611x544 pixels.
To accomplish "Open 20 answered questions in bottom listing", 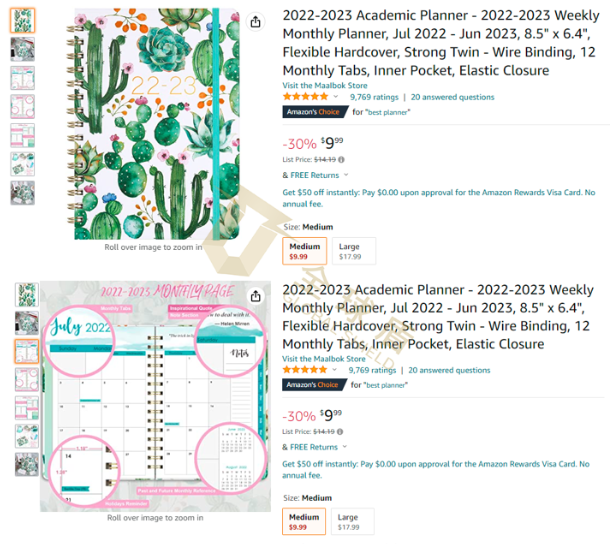I will [x=449, y=370].
